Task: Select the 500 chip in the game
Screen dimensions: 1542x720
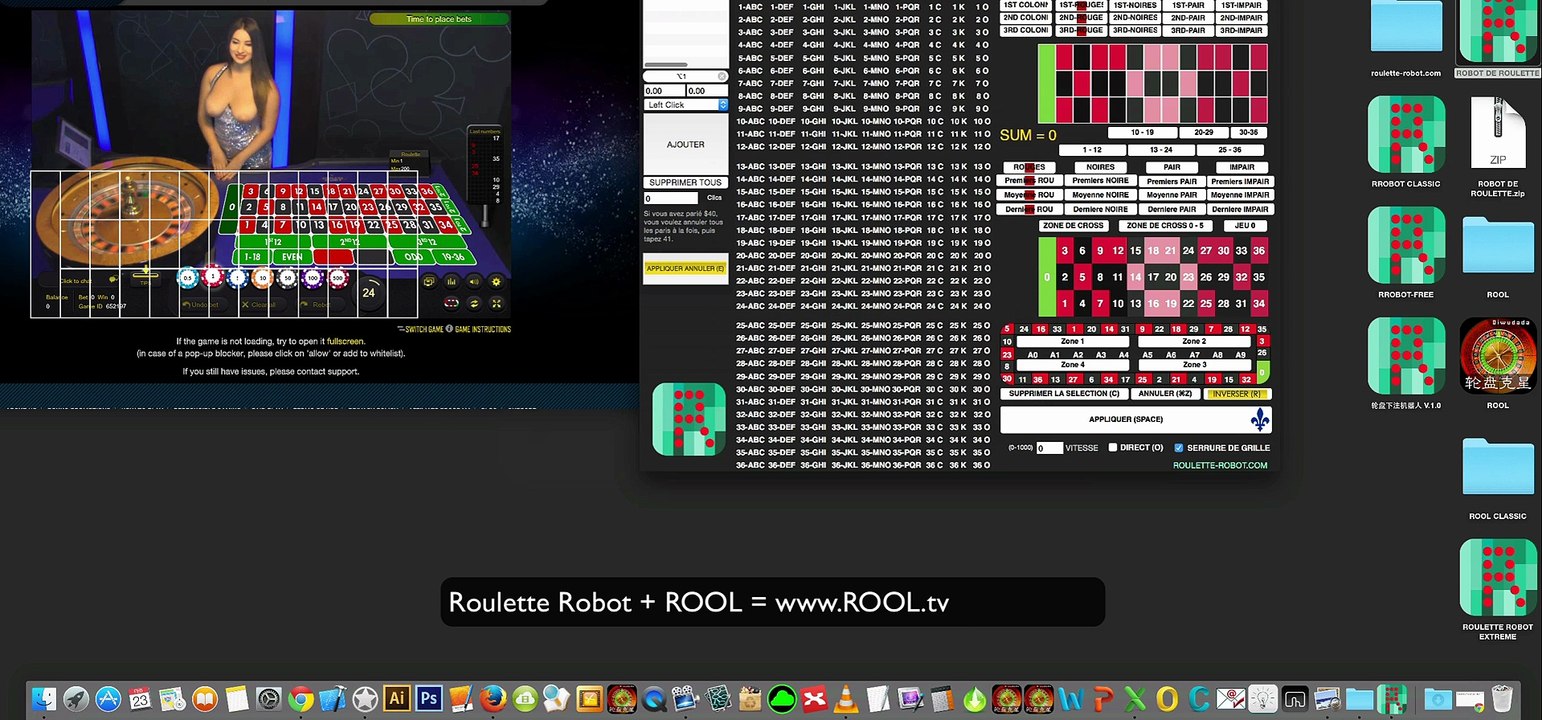Action: [338, 278]
